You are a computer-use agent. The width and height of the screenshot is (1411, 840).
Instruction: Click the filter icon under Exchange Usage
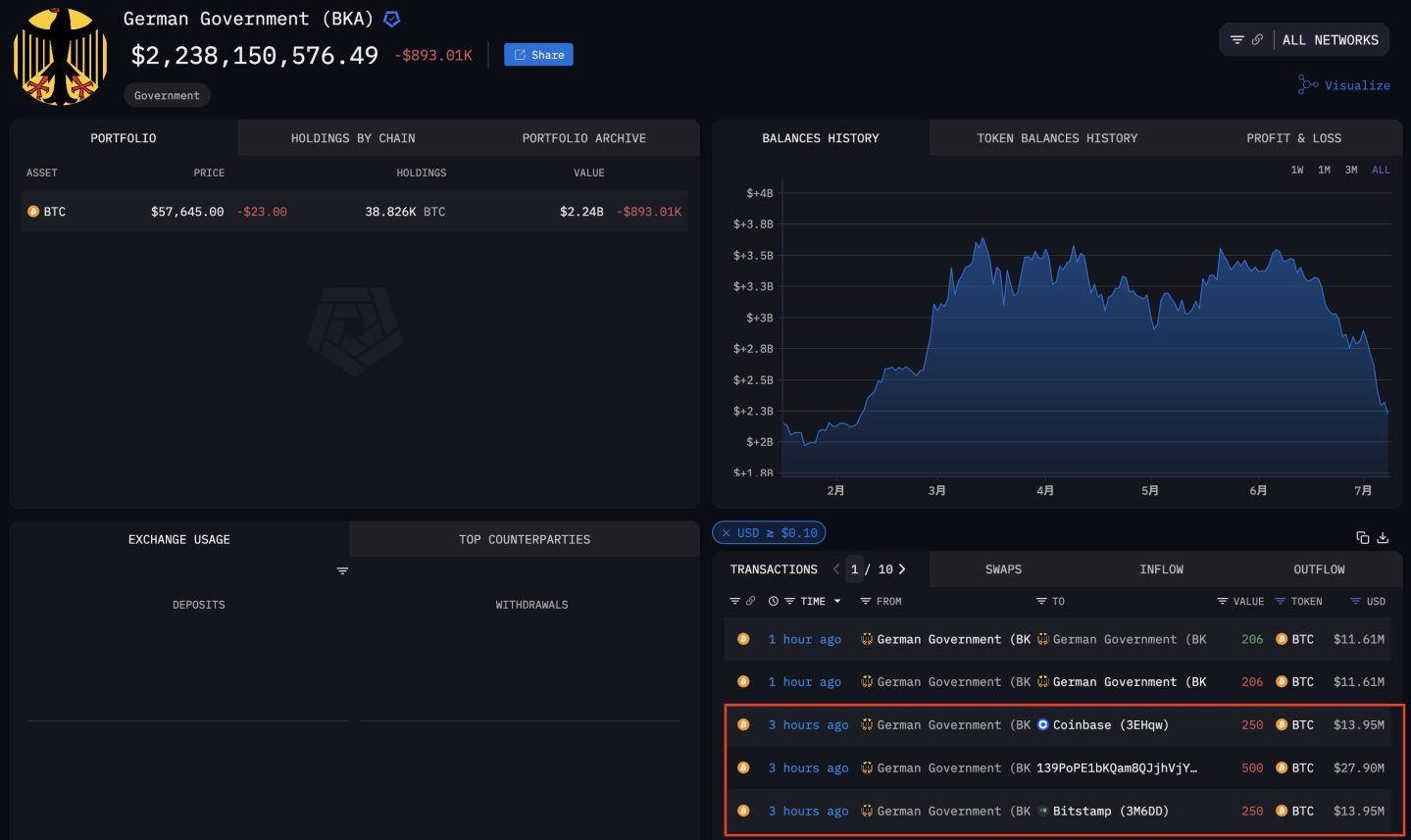point(342,570)
